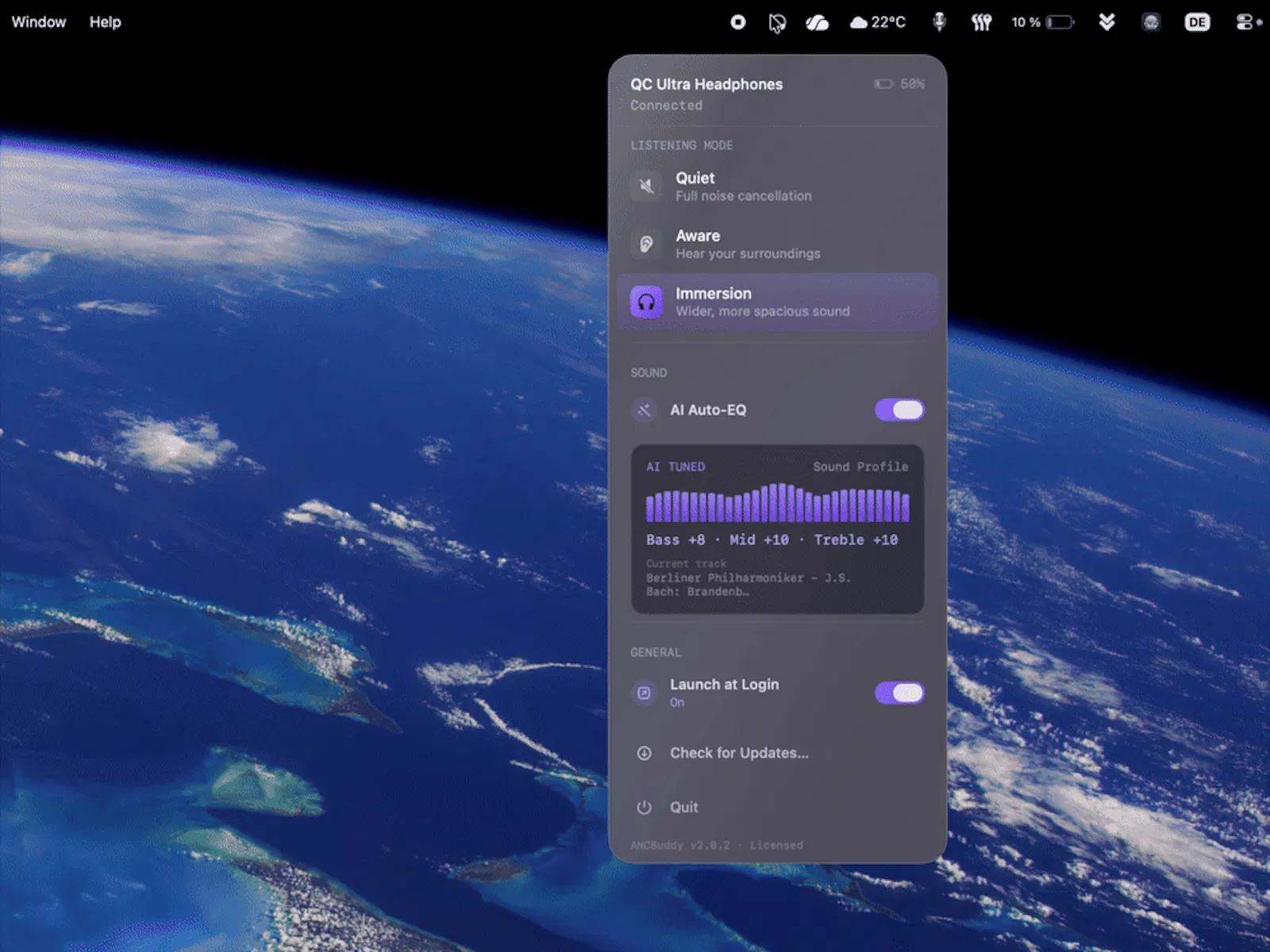1270x952 pixels.
Task: Click the equalizer bars visualization
Action: 777,502
